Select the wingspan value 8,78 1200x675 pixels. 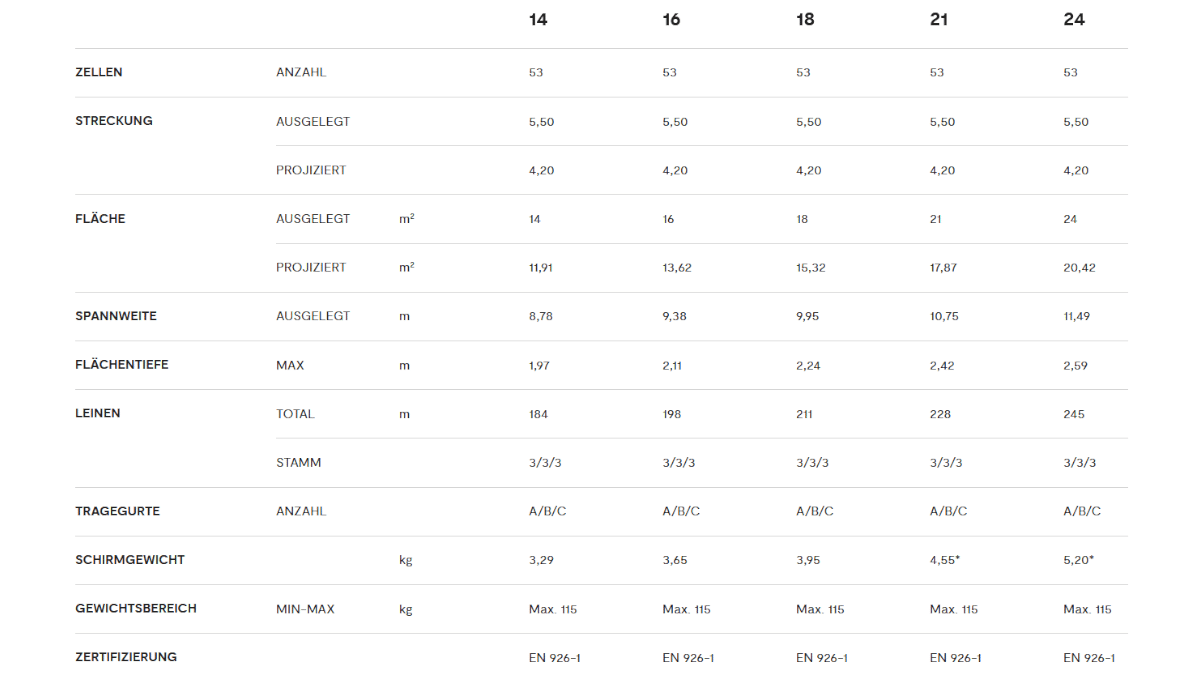[541, 316]
